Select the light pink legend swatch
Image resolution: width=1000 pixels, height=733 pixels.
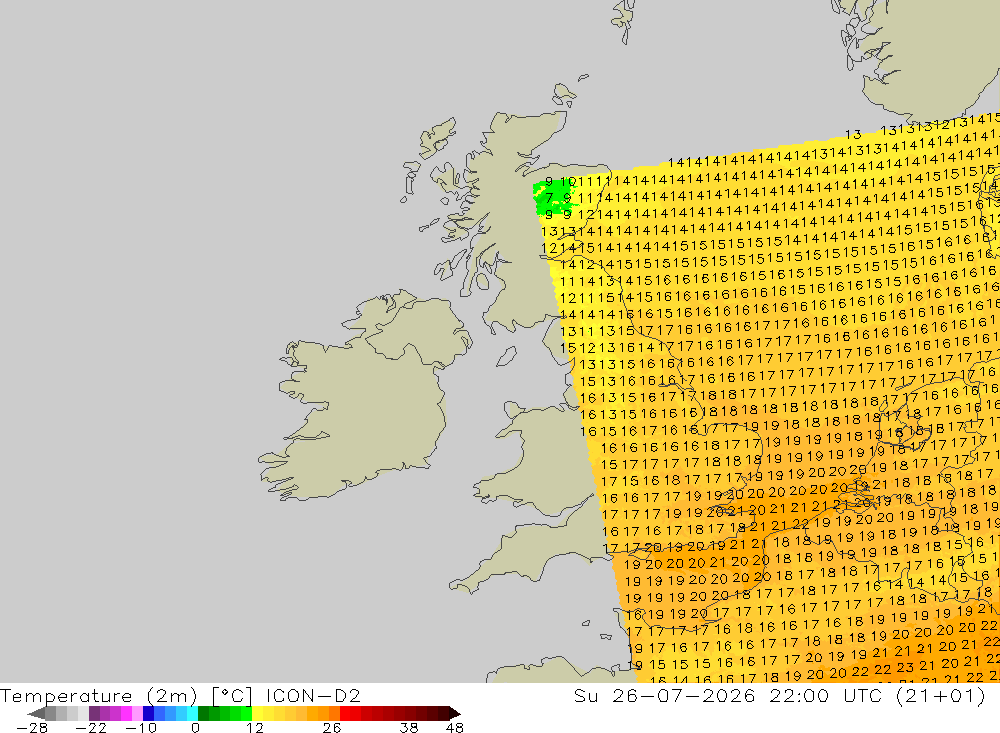click(138, 713)
